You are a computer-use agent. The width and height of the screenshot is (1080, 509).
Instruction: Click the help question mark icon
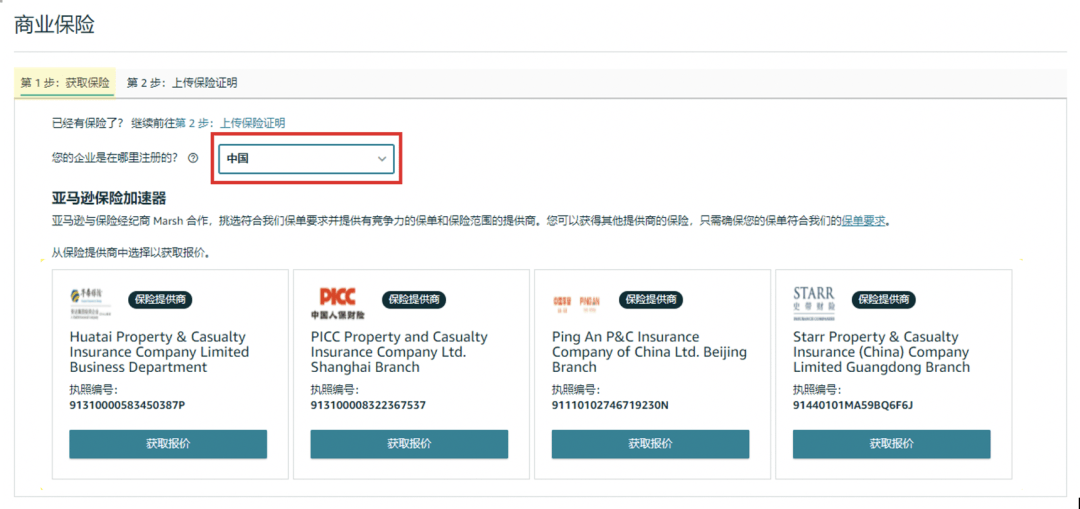click(x=193, y=158)
